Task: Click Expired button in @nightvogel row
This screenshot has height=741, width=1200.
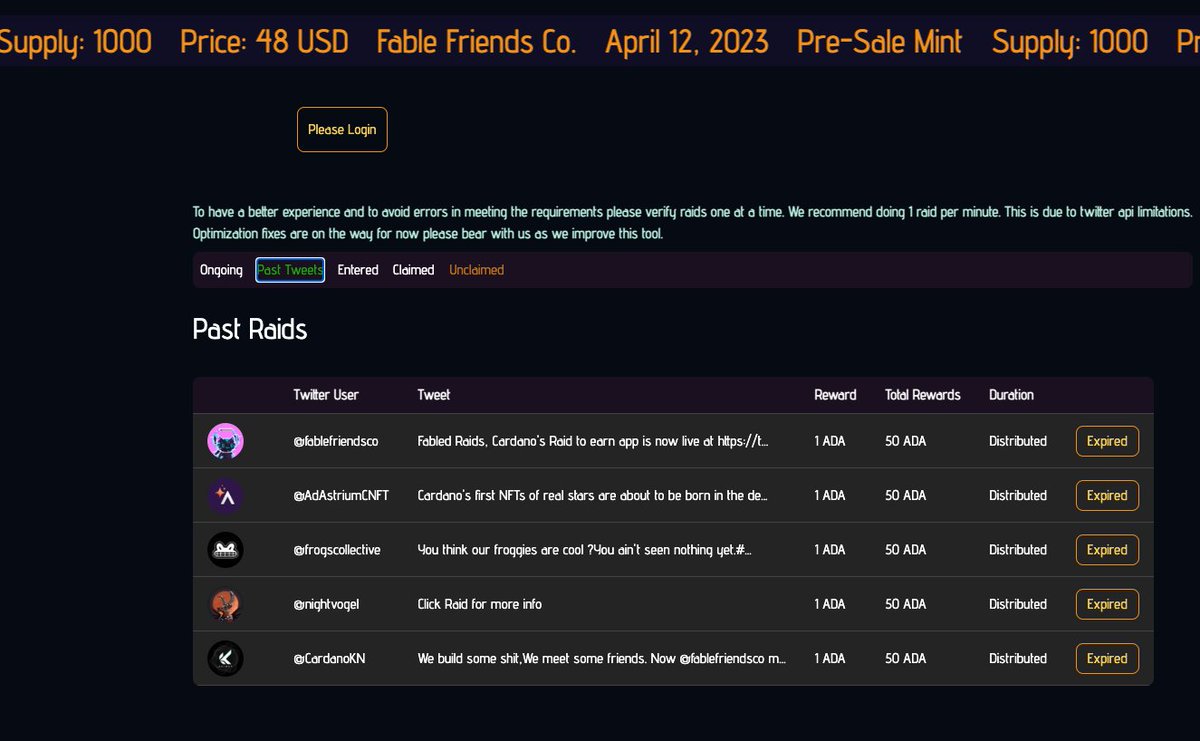Action: [x=1107, y=604]
